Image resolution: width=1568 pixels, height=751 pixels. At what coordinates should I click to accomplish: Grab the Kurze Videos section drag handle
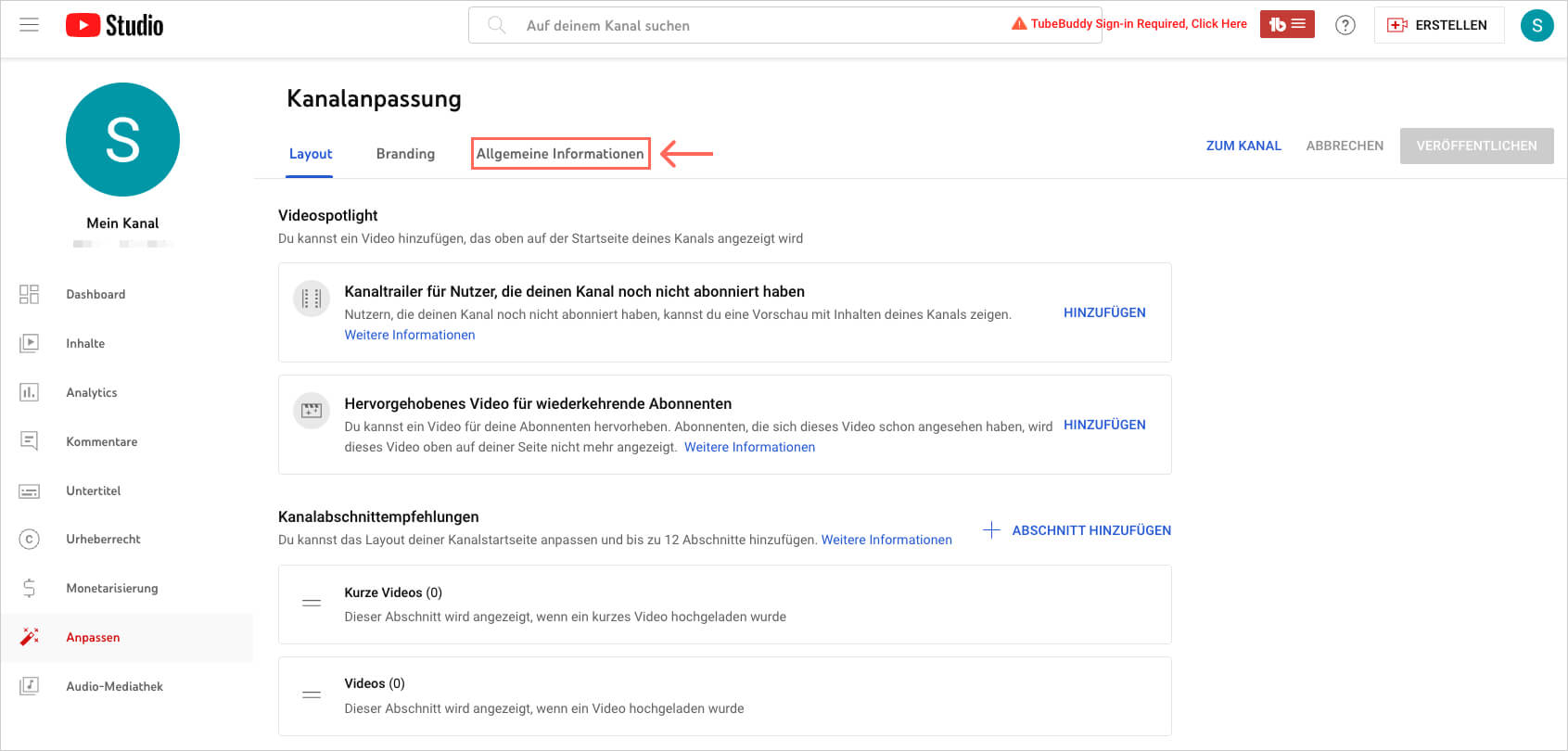[312, 604]
